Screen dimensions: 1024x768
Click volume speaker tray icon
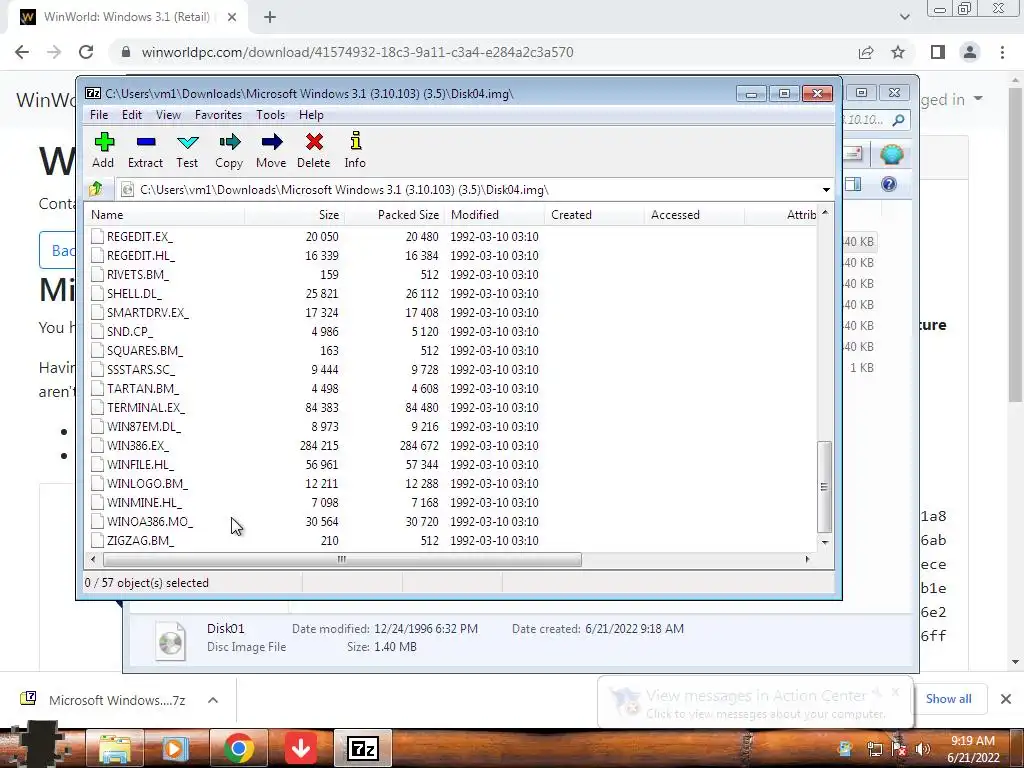coord(922,749)
